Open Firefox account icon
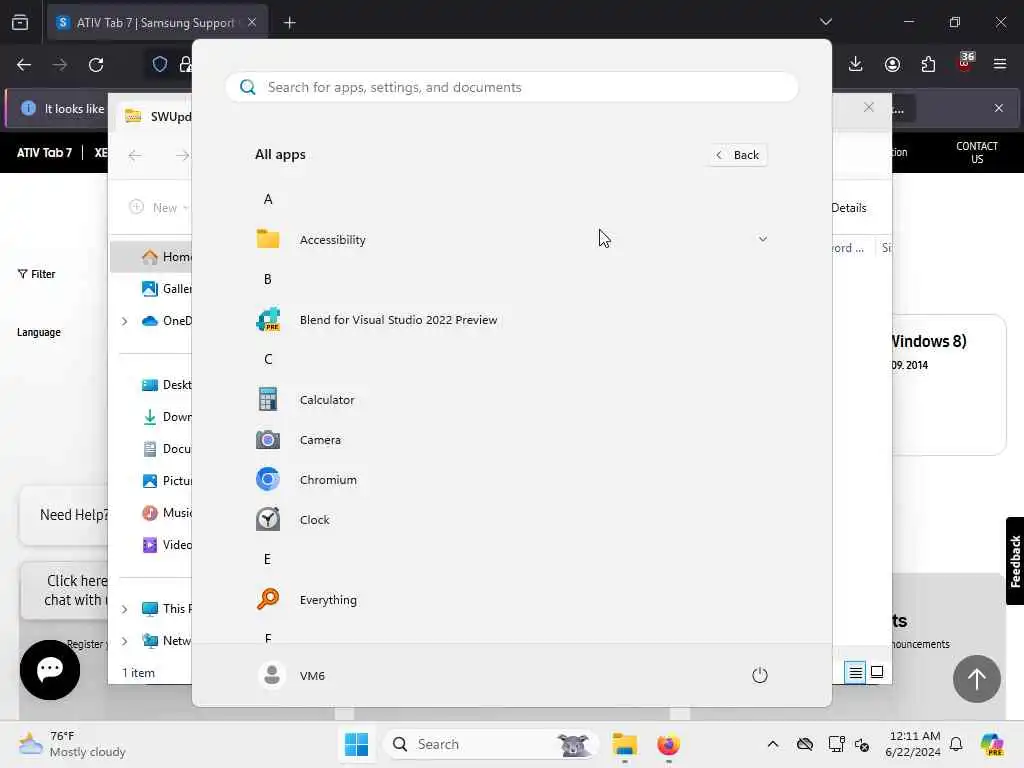The image size is (1024, 768). coord(892,64)
